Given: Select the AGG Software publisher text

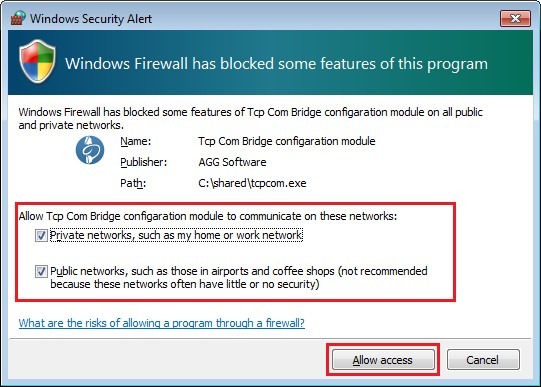Looking at the screenshot, I should pos(232,162).
